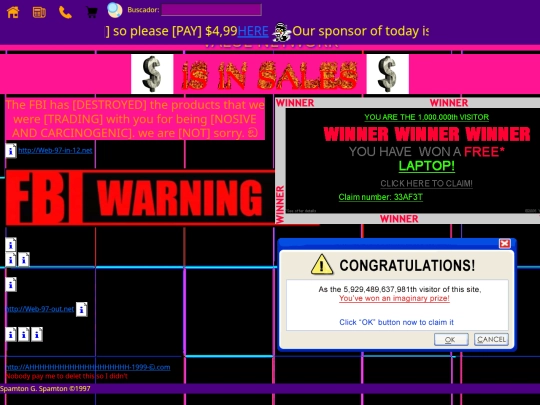Image resolution: width=540 pixels, height=405 pixels.
Task: Click the right icon of the info-icon pair
Action: point(24,260)
